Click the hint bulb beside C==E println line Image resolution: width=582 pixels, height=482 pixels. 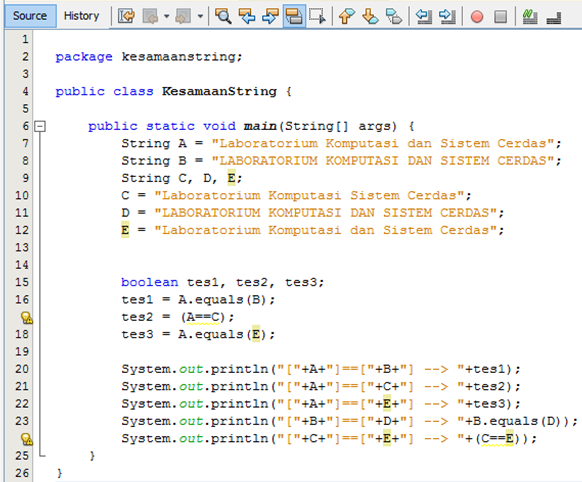[x=27, y=439]
